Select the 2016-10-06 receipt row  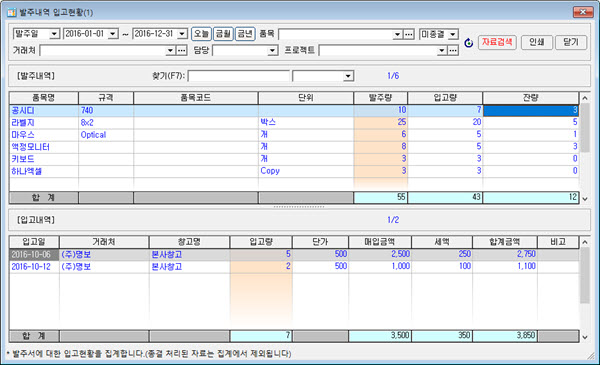point(294,254)
